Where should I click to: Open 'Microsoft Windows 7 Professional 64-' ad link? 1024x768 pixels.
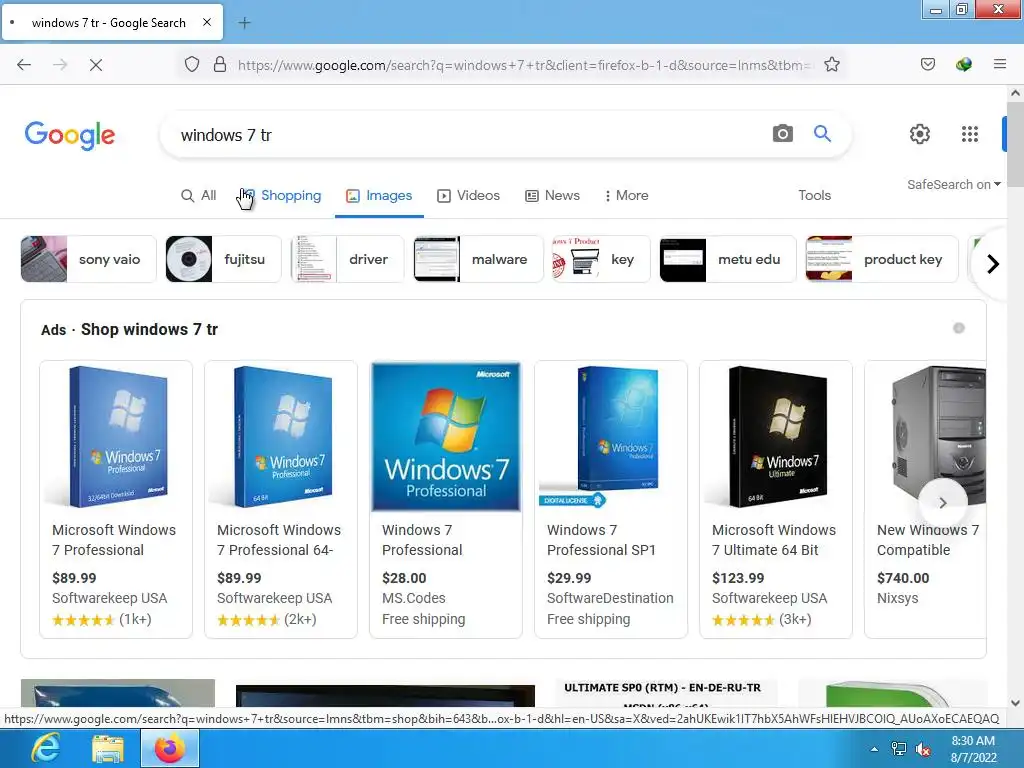(279, 540)
